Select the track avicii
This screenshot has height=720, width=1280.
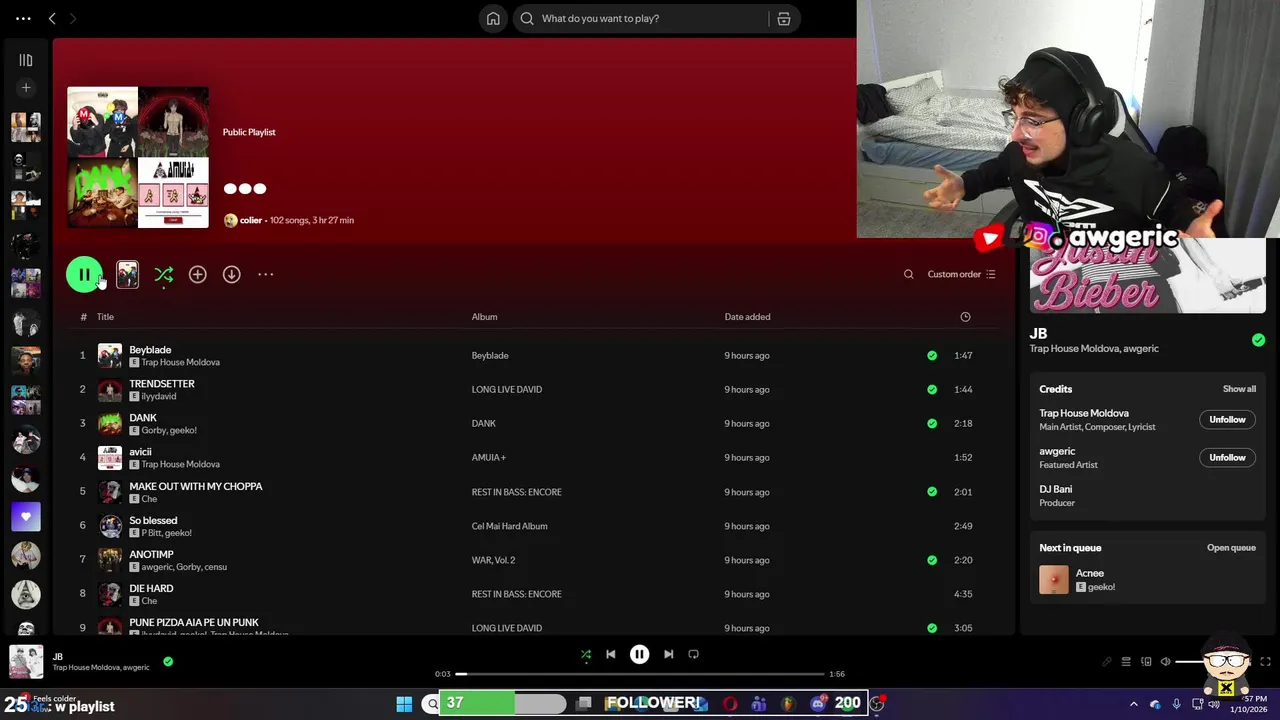[140, 452]
